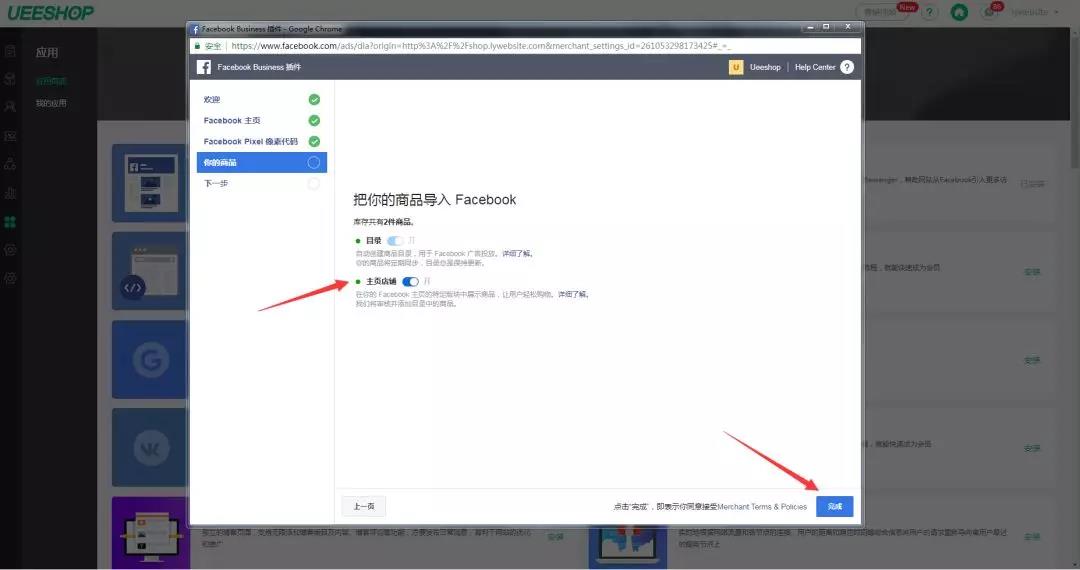
Task: Open 我的应用 in the UEESHOP side menu
Action: [x=51, y=103]
